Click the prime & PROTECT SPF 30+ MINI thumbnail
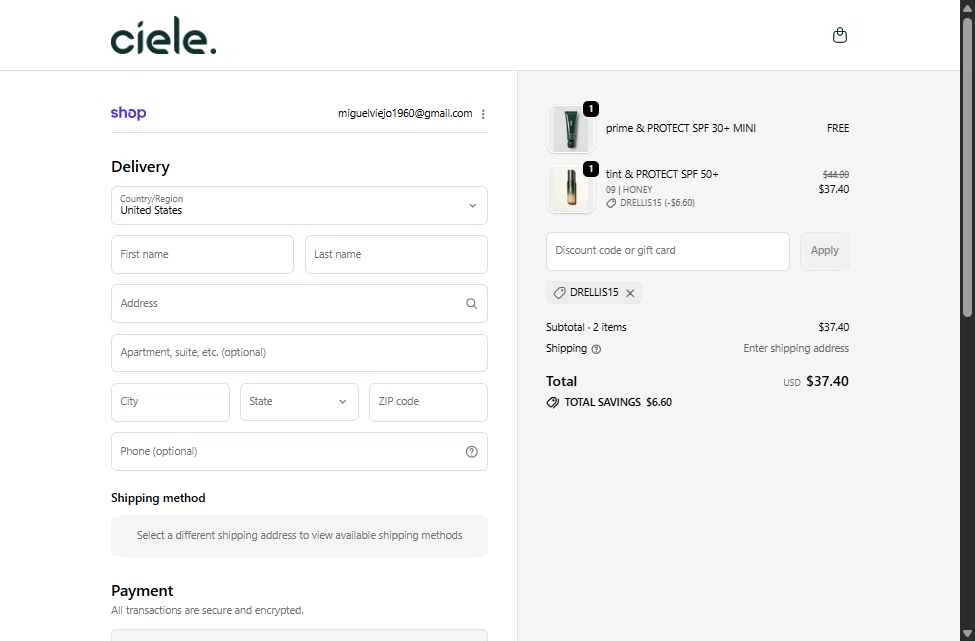Viewport: 975px width, 641px height. point(570,129)
